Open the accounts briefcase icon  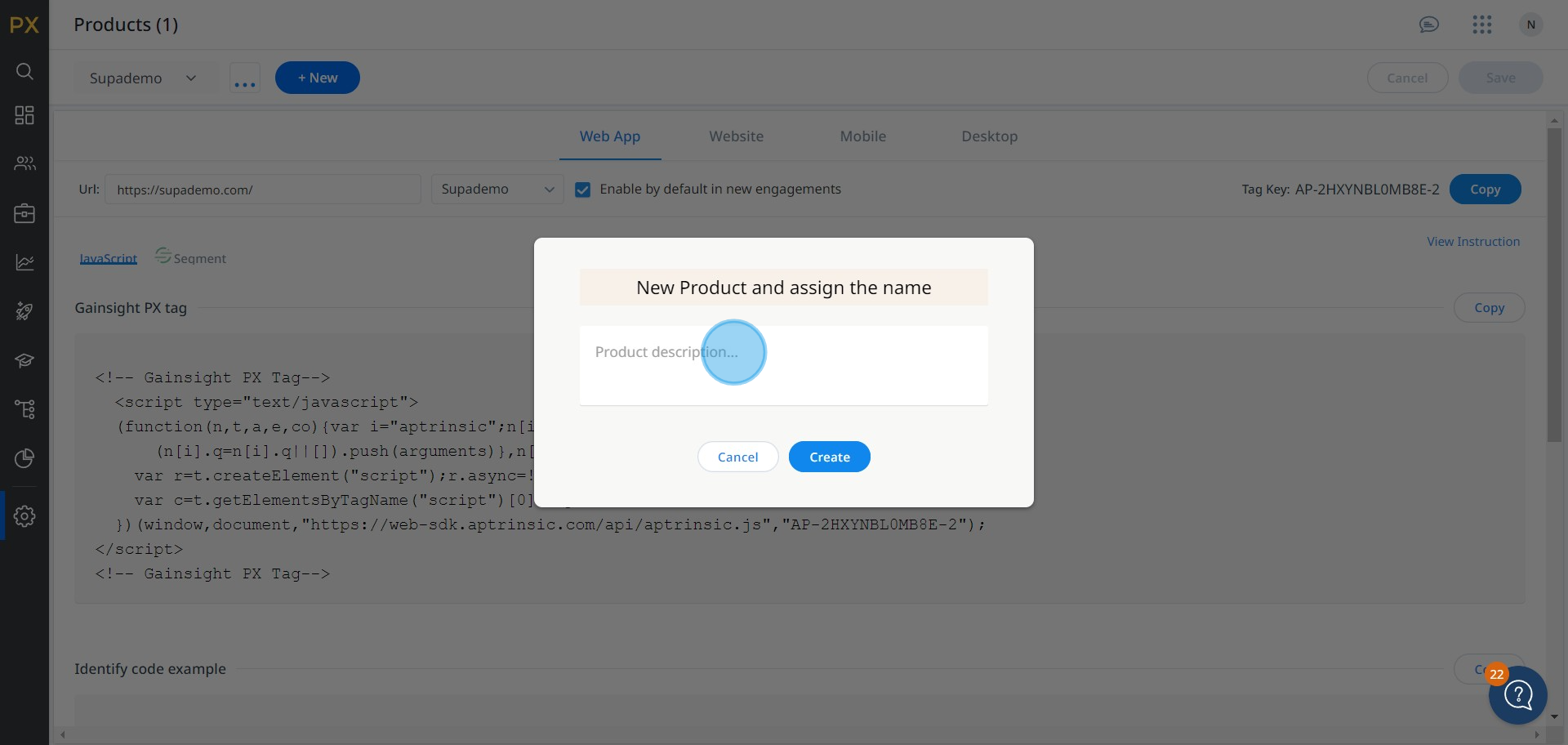(24, 213)
